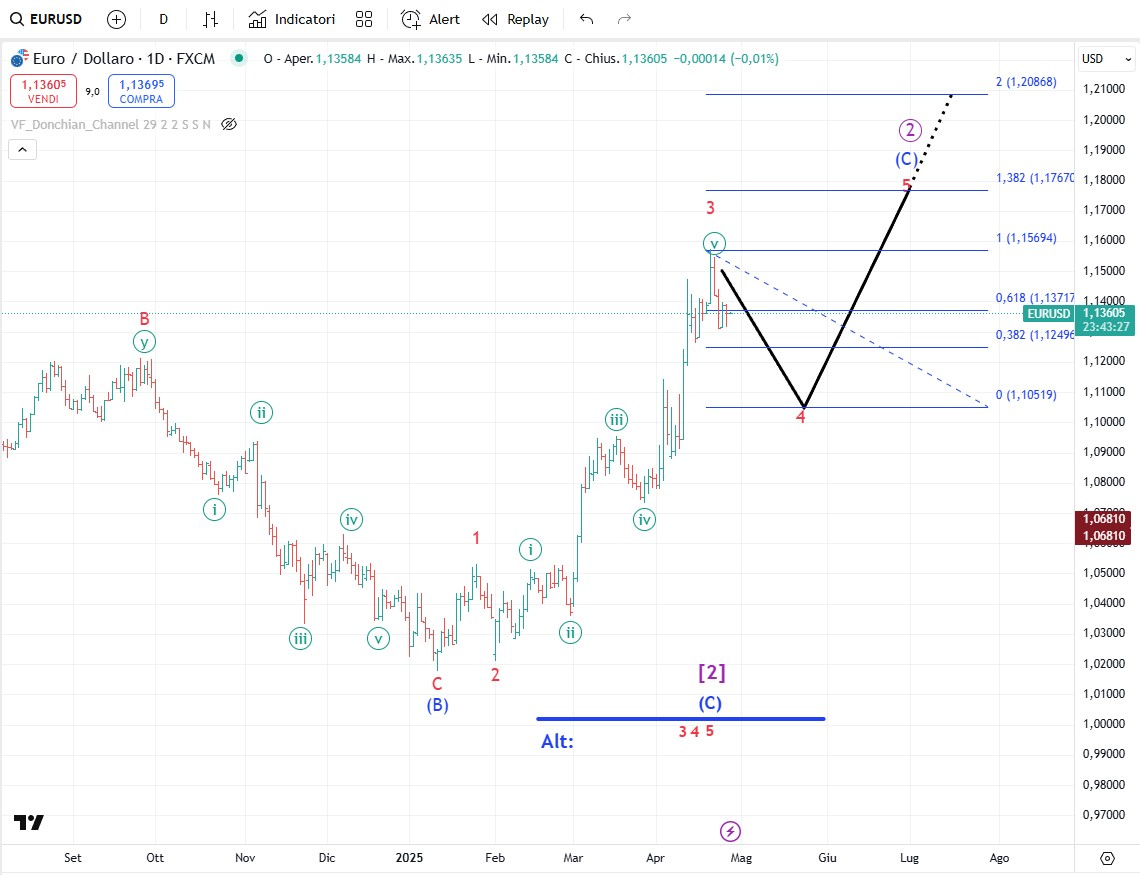Select the Euro / Dollaro symbol title
The image size is (1140, 875).
124,59
